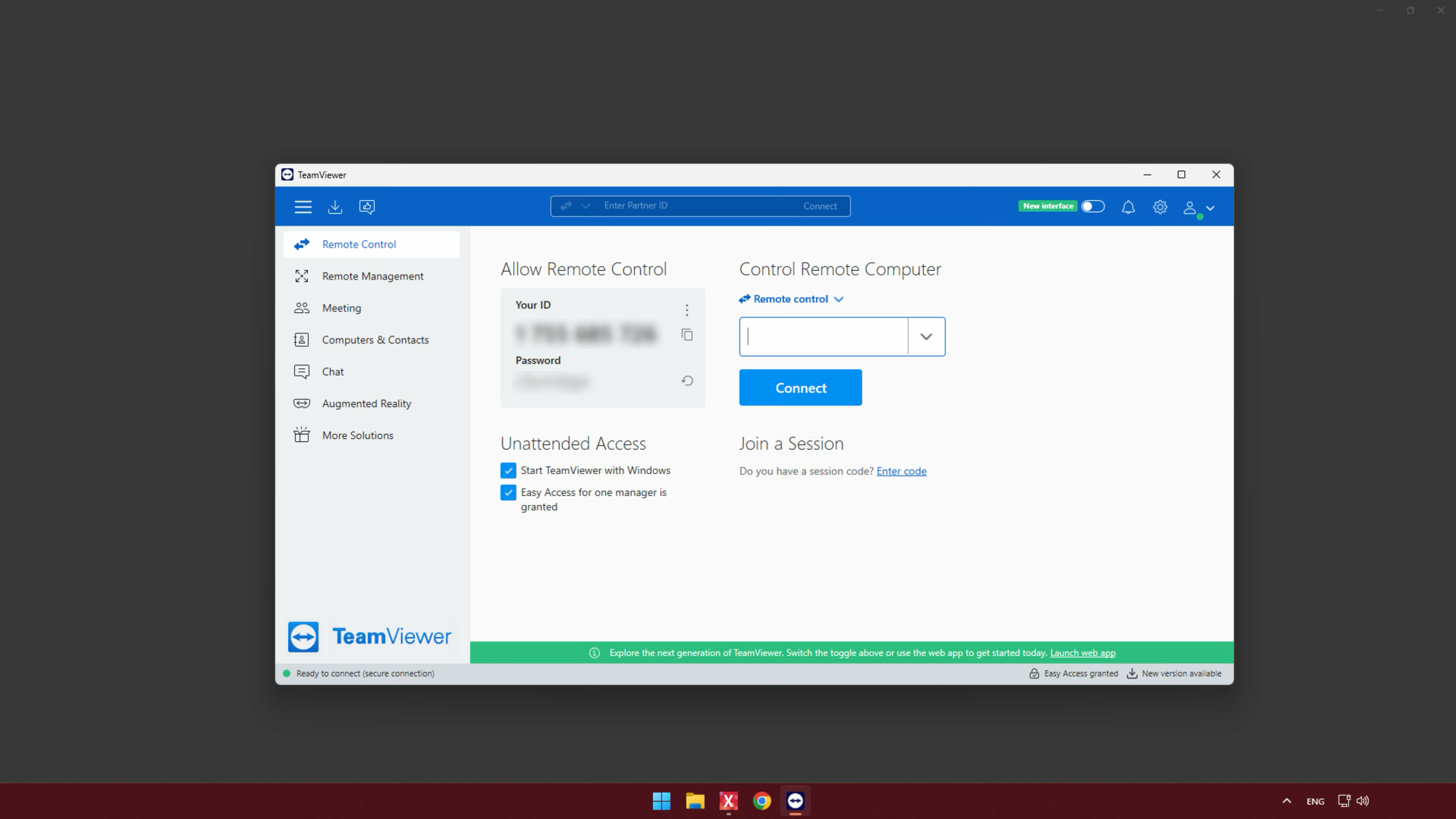The image size is (1456, 819).
Task: Click the volume speaker tray icon
Action: coord(1363,802)
